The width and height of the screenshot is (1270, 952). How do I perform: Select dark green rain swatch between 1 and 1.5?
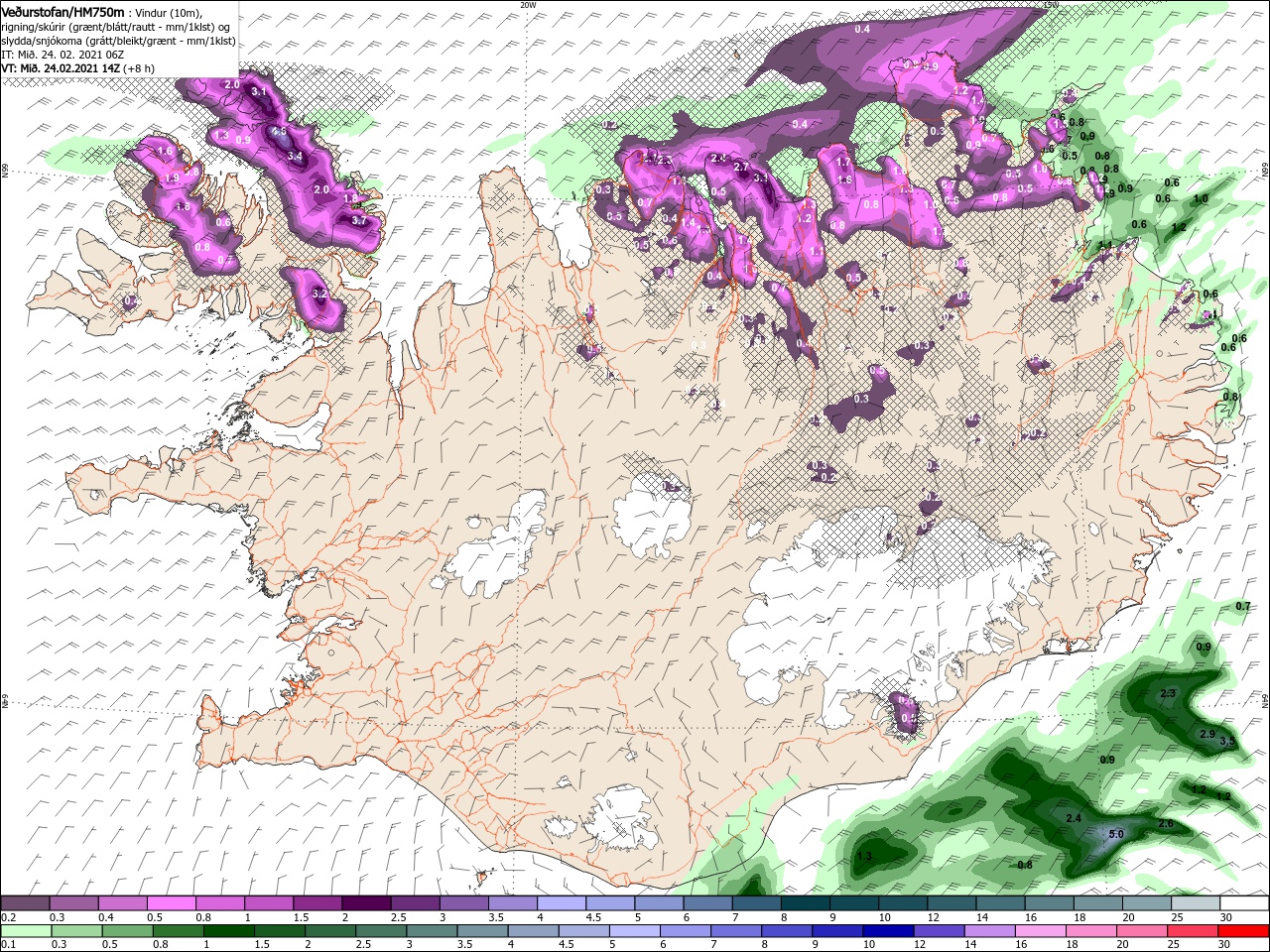tap(228, 931)
